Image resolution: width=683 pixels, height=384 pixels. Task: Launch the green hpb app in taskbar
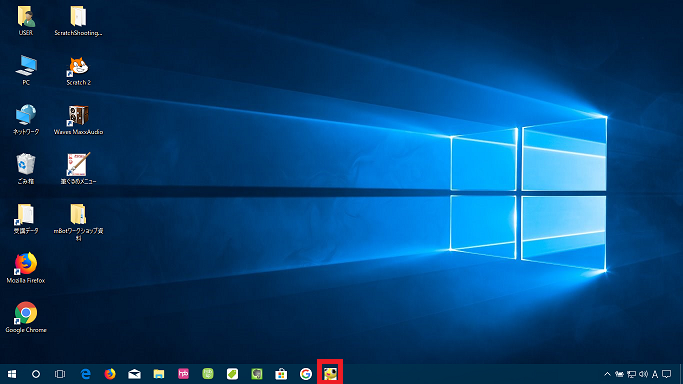click(208, 374)
